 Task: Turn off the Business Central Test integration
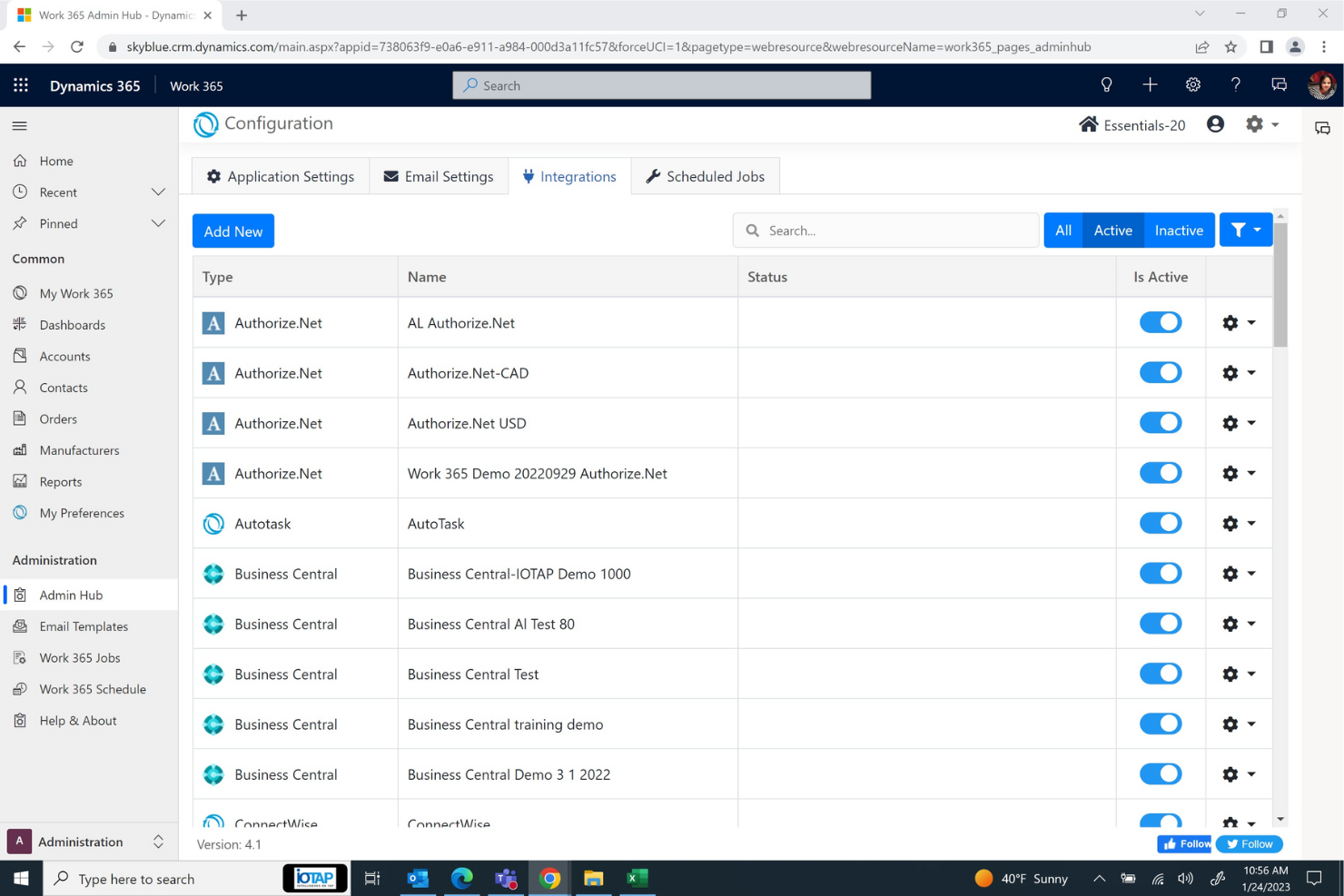(x=1160, y=673)
